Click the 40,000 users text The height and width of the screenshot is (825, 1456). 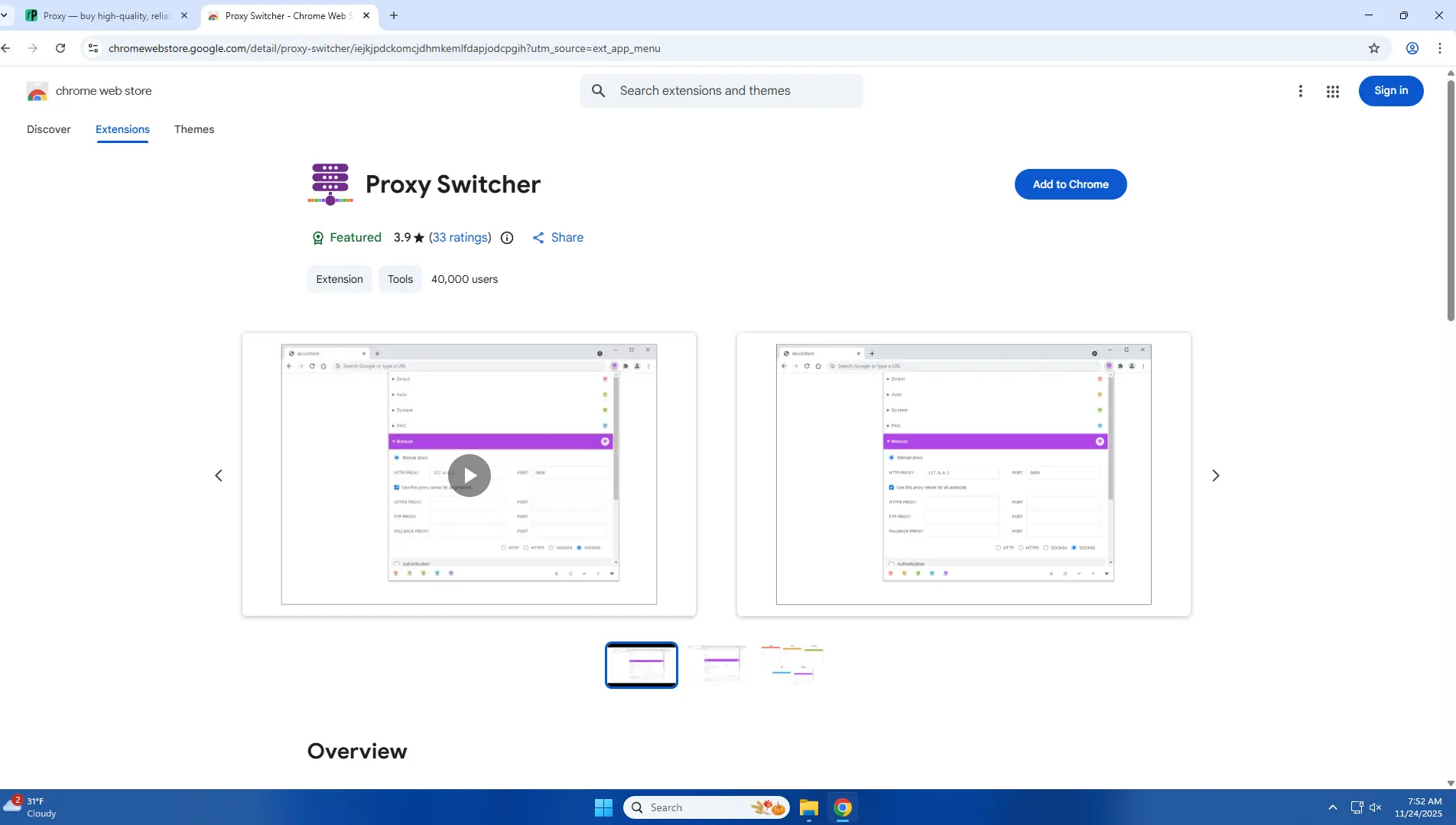[464, 279]
